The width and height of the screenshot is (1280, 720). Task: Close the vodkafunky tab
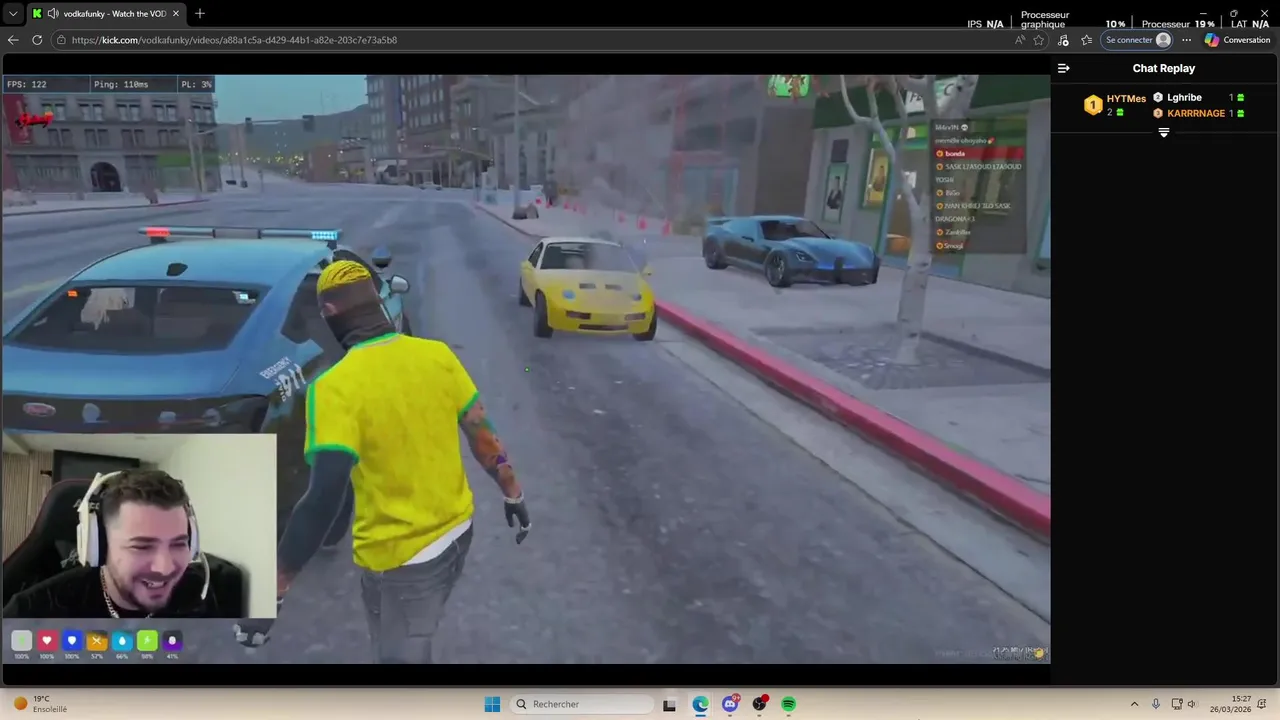click(176, 14)
